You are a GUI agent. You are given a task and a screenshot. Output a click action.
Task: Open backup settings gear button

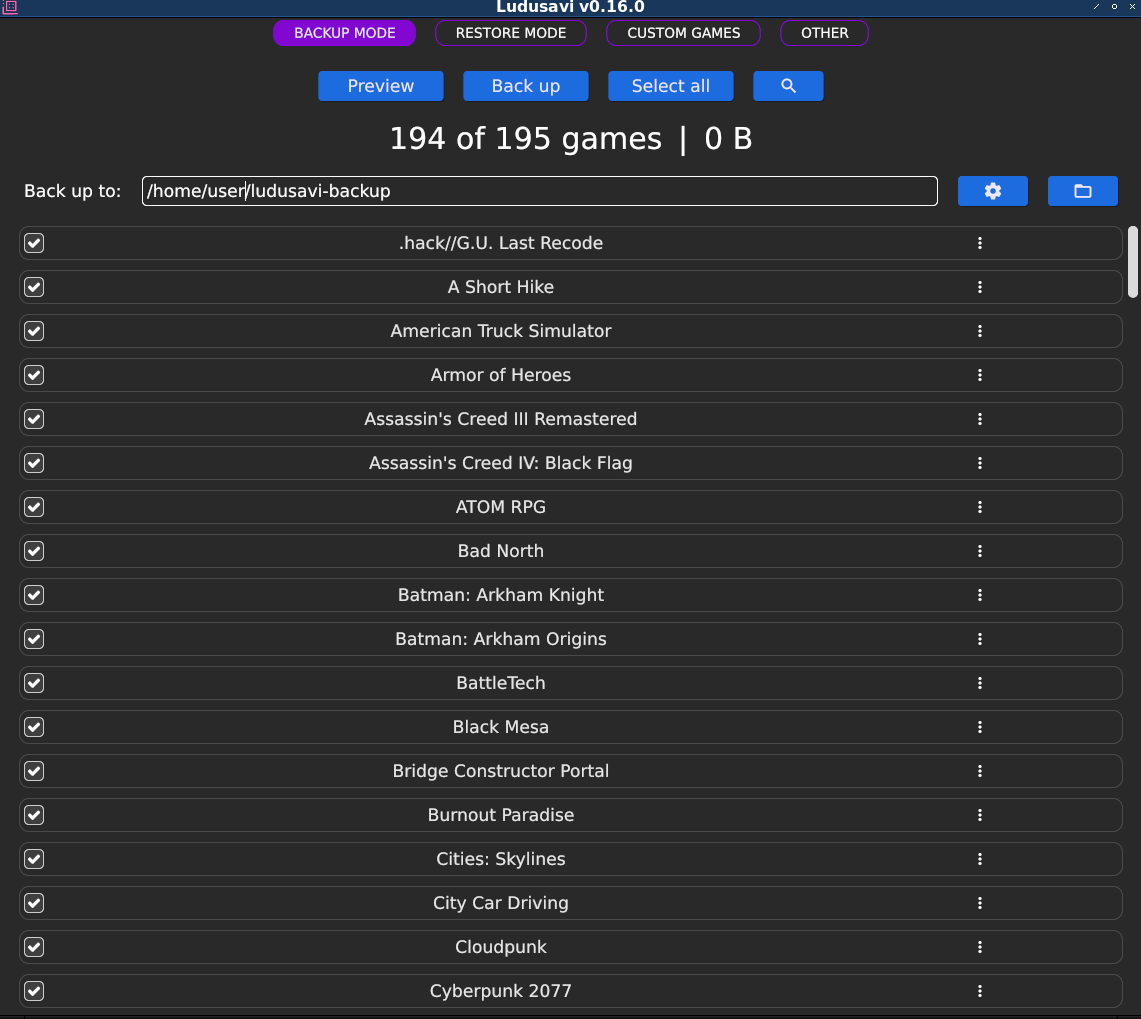tap(993, 191)
